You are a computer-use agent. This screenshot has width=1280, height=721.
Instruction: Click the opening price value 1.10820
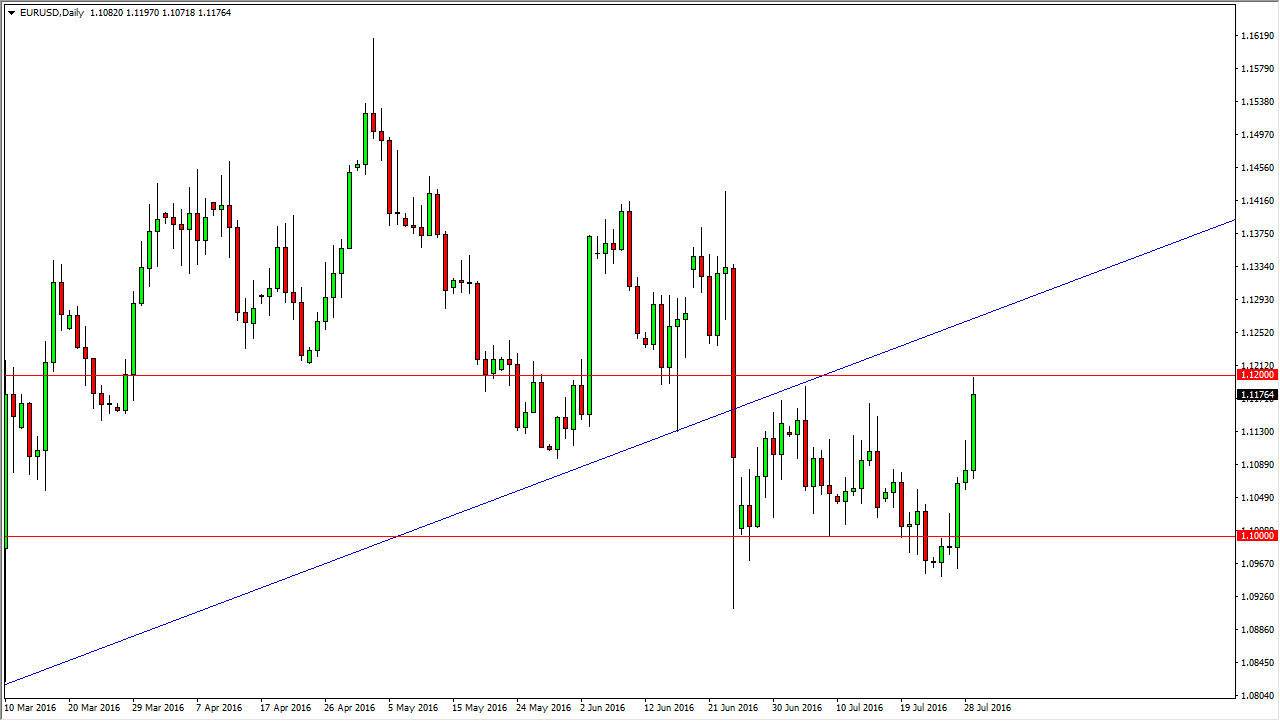(x=106, y=14)
